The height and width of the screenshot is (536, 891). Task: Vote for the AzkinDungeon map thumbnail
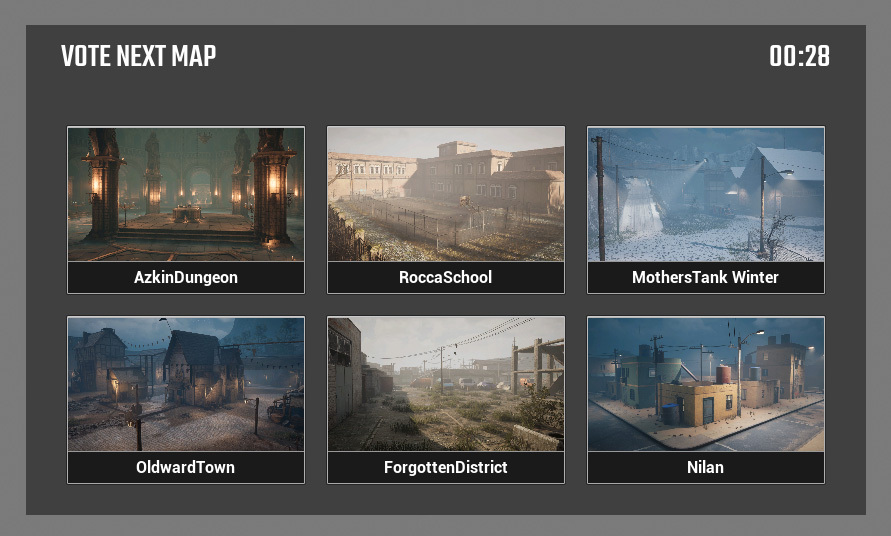(186, 194)
